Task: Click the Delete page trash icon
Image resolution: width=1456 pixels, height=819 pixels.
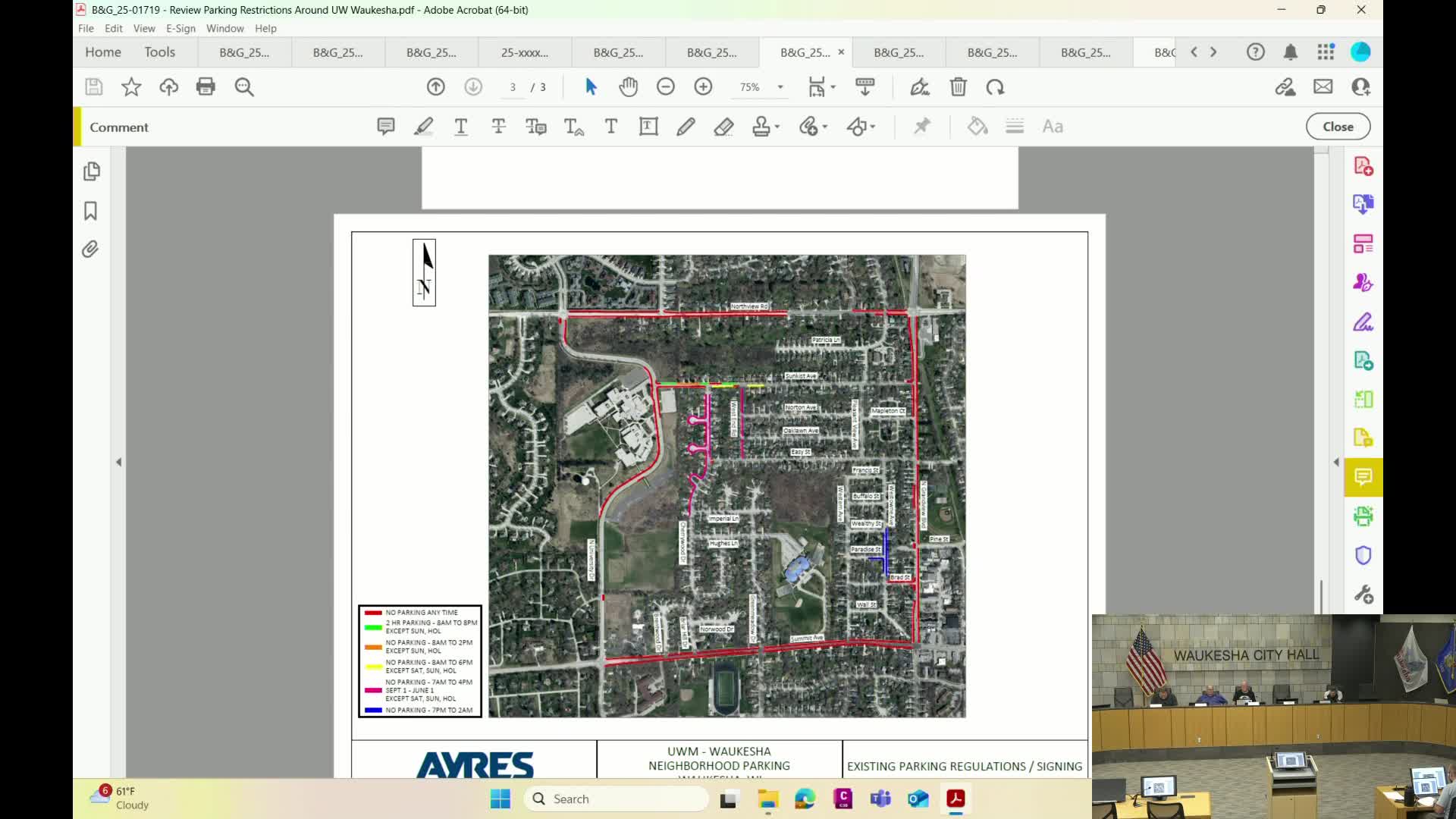Action: pyautogui.click(x=958, y=87)
